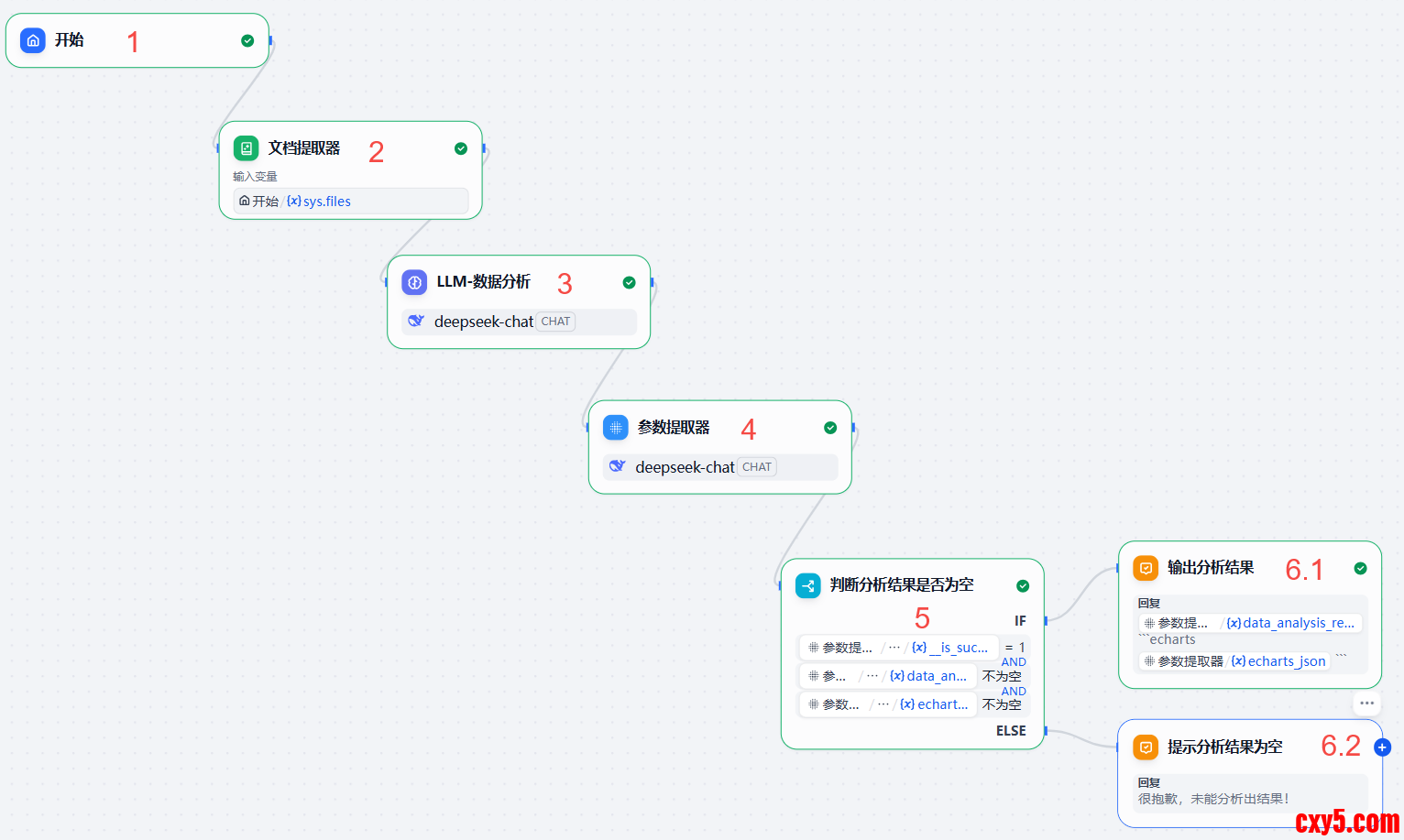Click the echart... condition variable

point(934,704)
